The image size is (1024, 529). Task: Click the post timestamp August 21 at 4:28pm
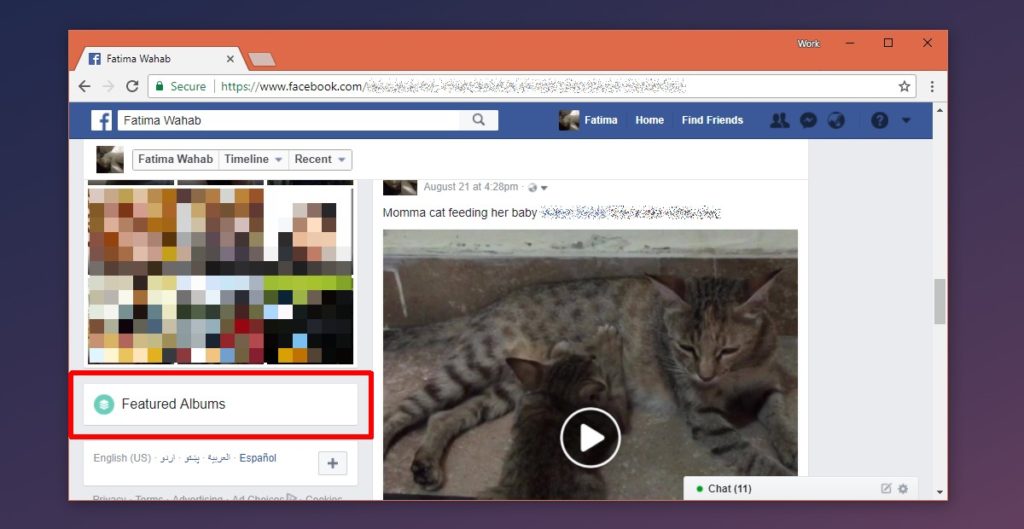470,187
